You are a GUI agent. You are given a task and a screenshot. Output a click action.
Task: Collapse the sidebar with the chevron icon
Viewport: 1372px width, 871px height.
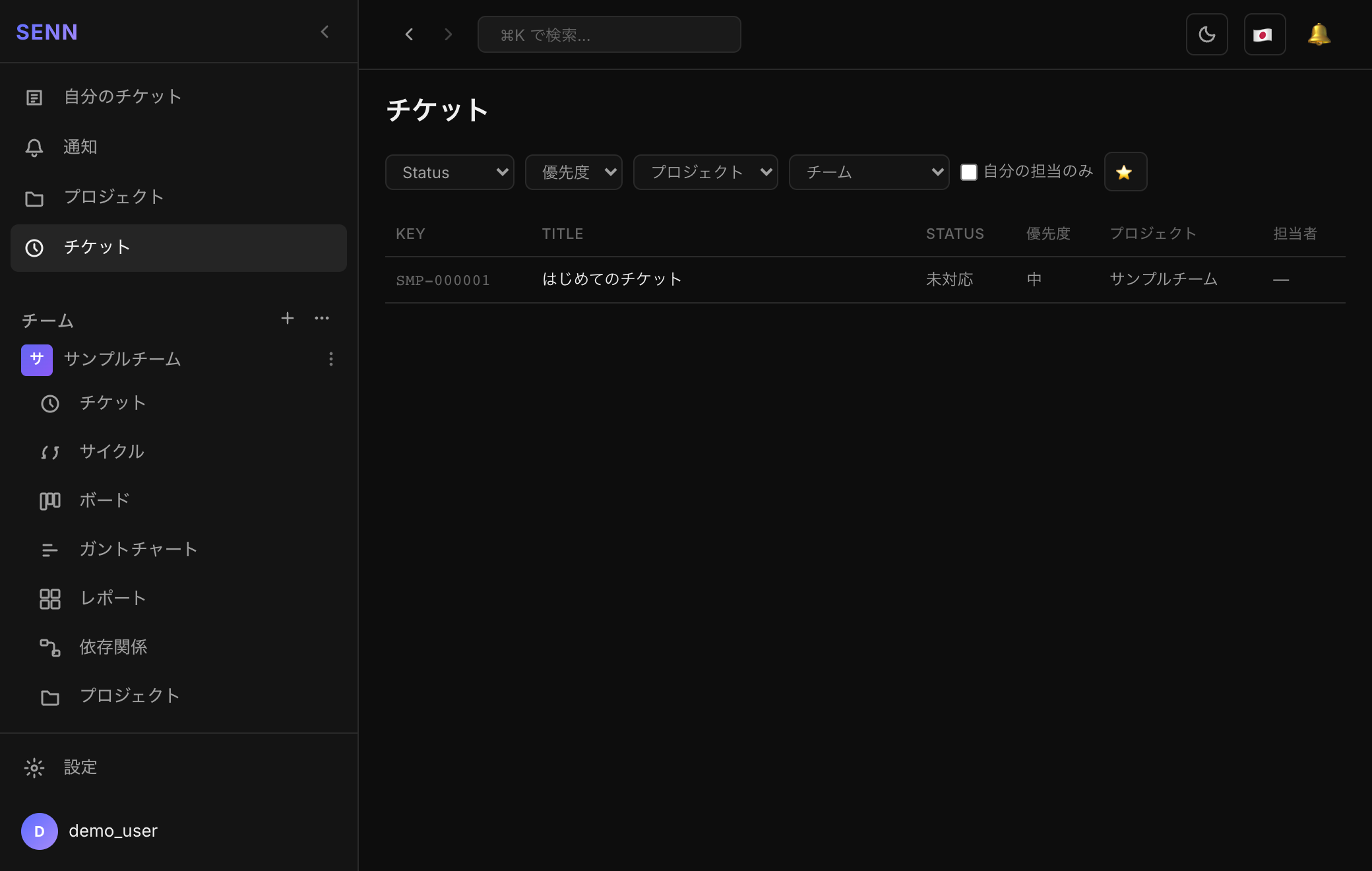[x=325, y=32]
